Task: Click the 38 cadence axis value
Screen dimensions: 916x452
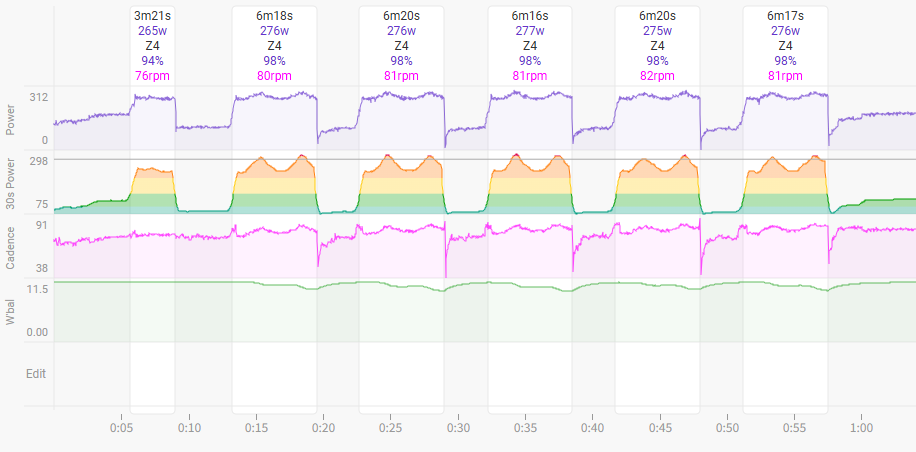Action: [42, 269]
